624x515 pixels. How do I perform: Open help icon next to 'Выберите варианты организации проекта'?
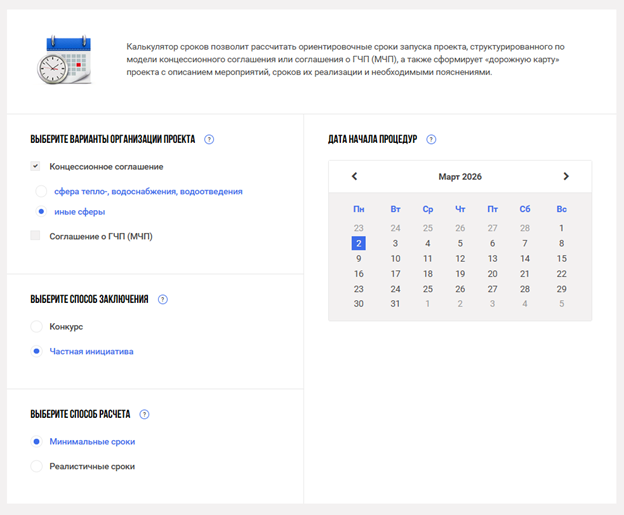[209, 140]
